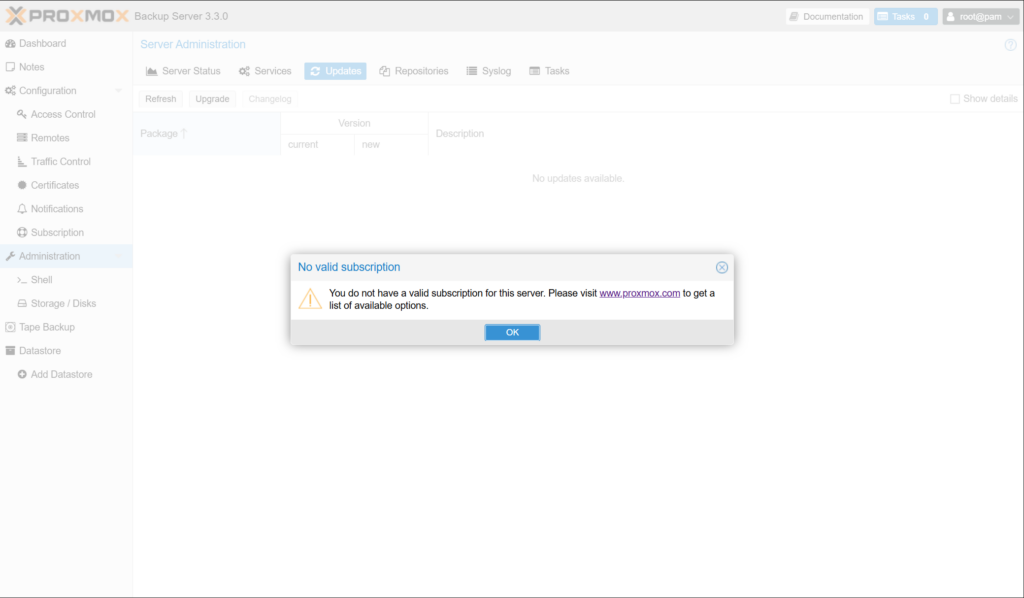Switch to the Syslog tab

coord(489,71)
